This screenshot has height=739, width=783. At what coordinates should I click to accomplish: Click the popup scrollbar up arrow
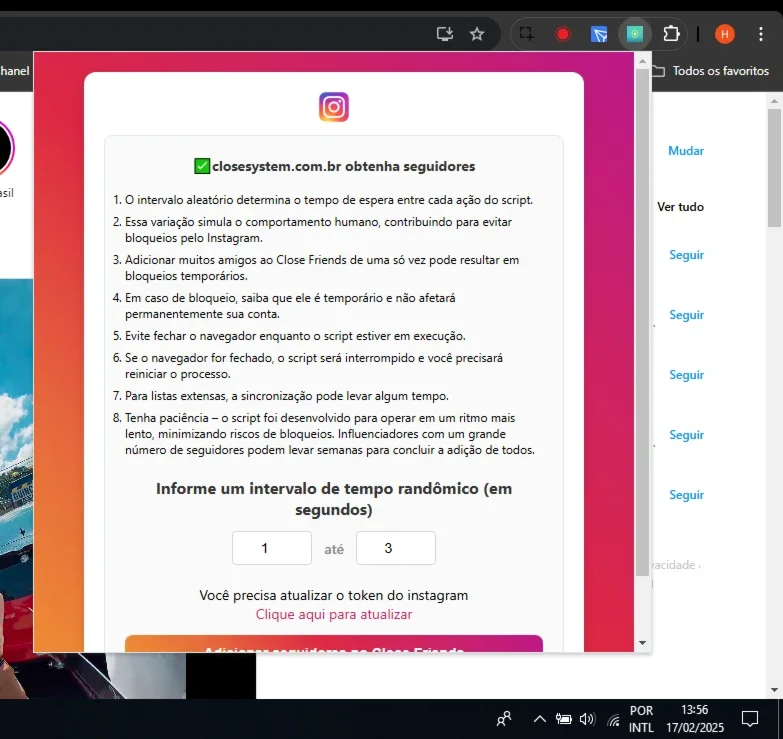642,61
